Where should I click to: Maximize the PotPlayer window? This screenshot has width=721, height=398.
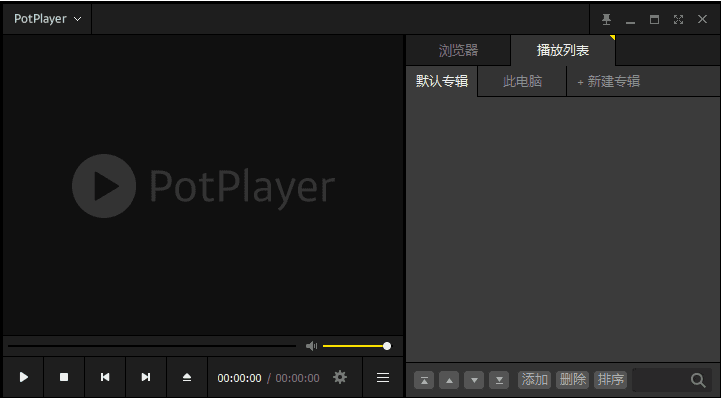tap(654, 19)
